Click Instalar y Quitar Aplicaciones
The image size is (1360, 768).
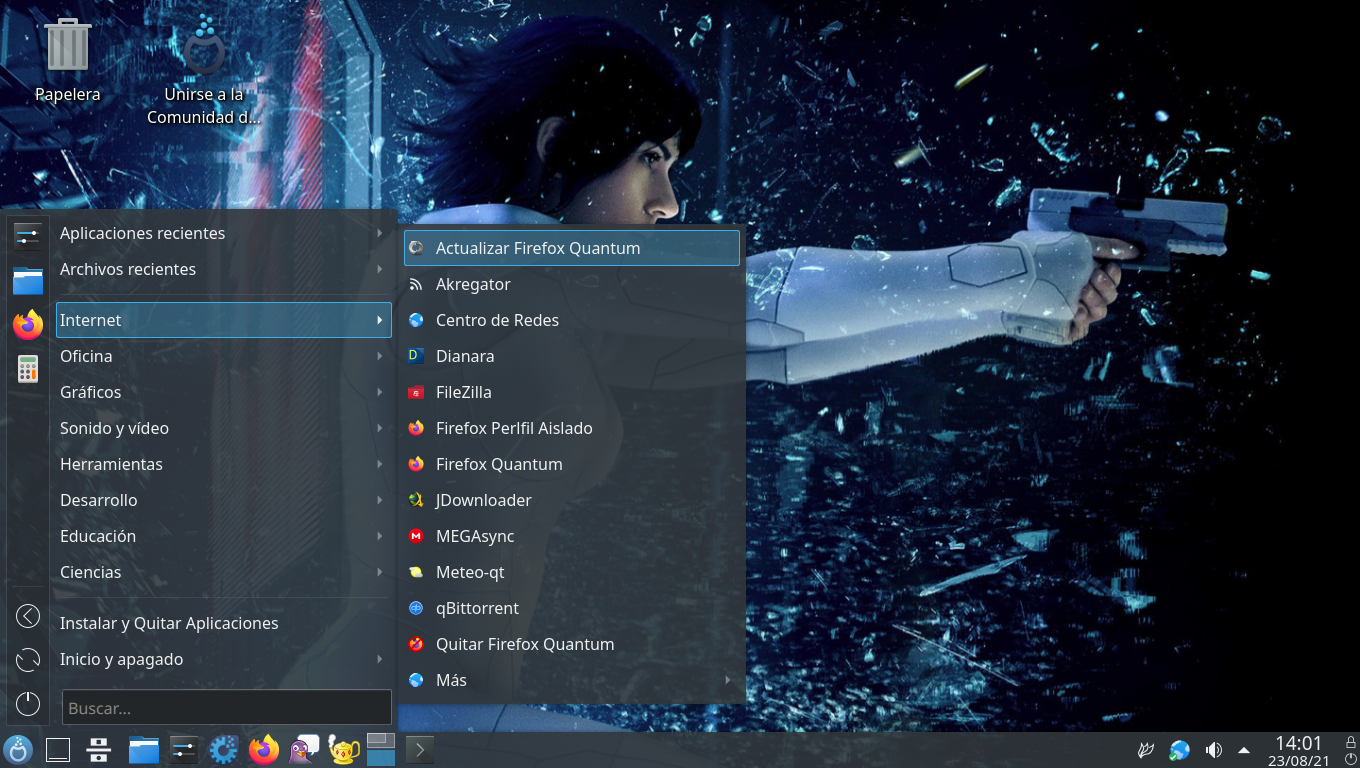[169, 623]
